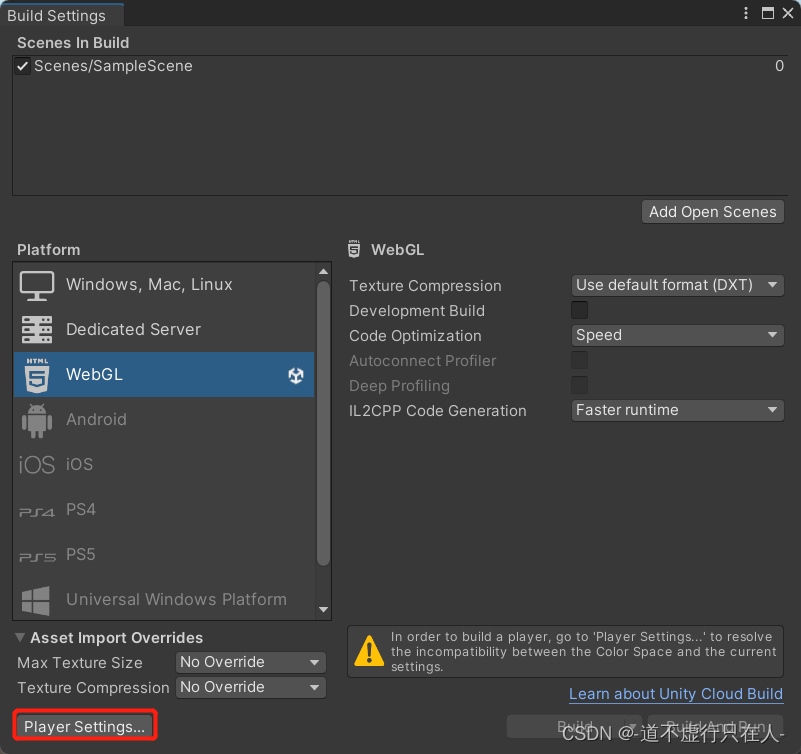Viewport: 801px width, 754px height.
Task: Open Learn about Unity Cloud Build link
Action: click(676, 694)
